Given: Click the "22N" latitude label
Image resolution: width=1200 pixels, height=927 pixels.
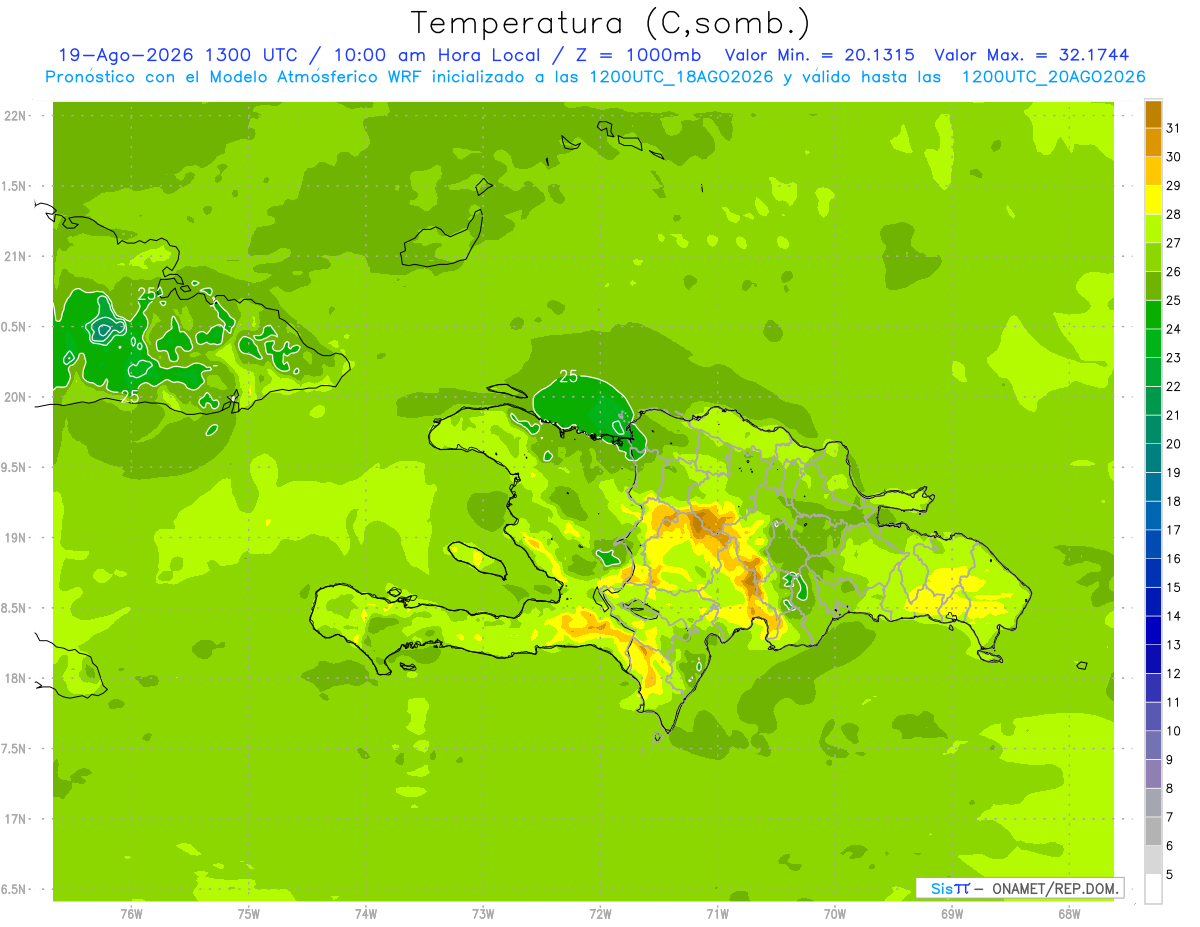Looking at the screenshot, I should pyautogui.click(x=15, y=116).
